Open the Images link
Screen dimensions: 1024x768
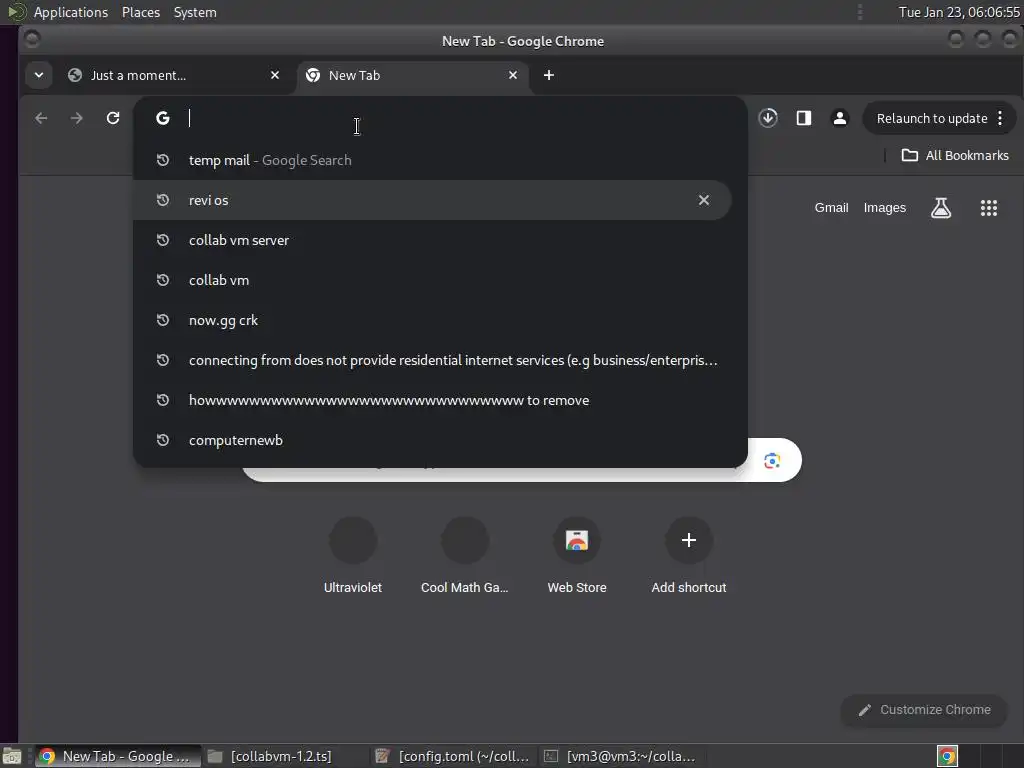click(884, 208)
